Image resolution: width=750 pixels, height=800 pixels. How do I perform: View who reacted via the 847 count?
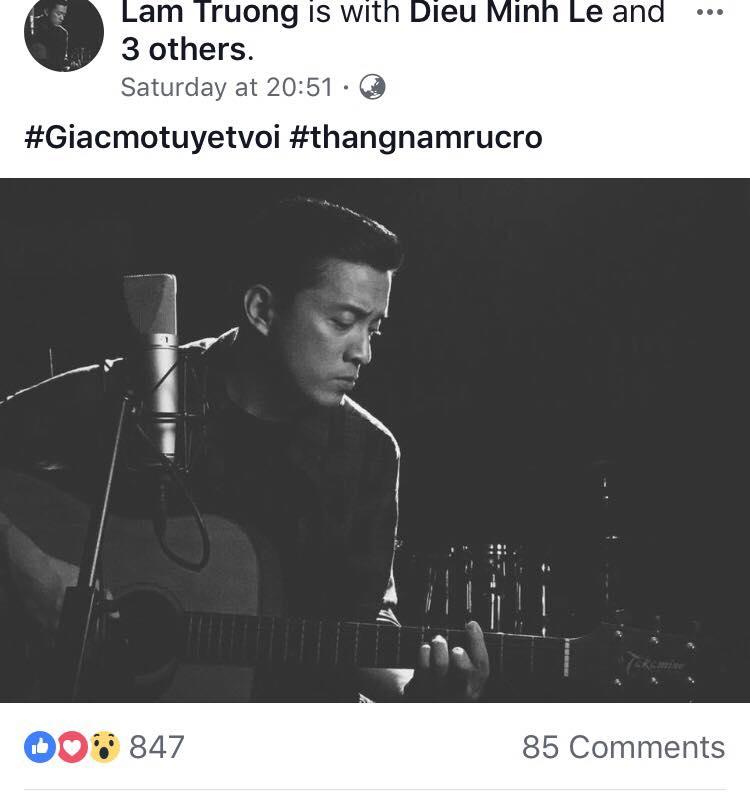click(157, 747)
